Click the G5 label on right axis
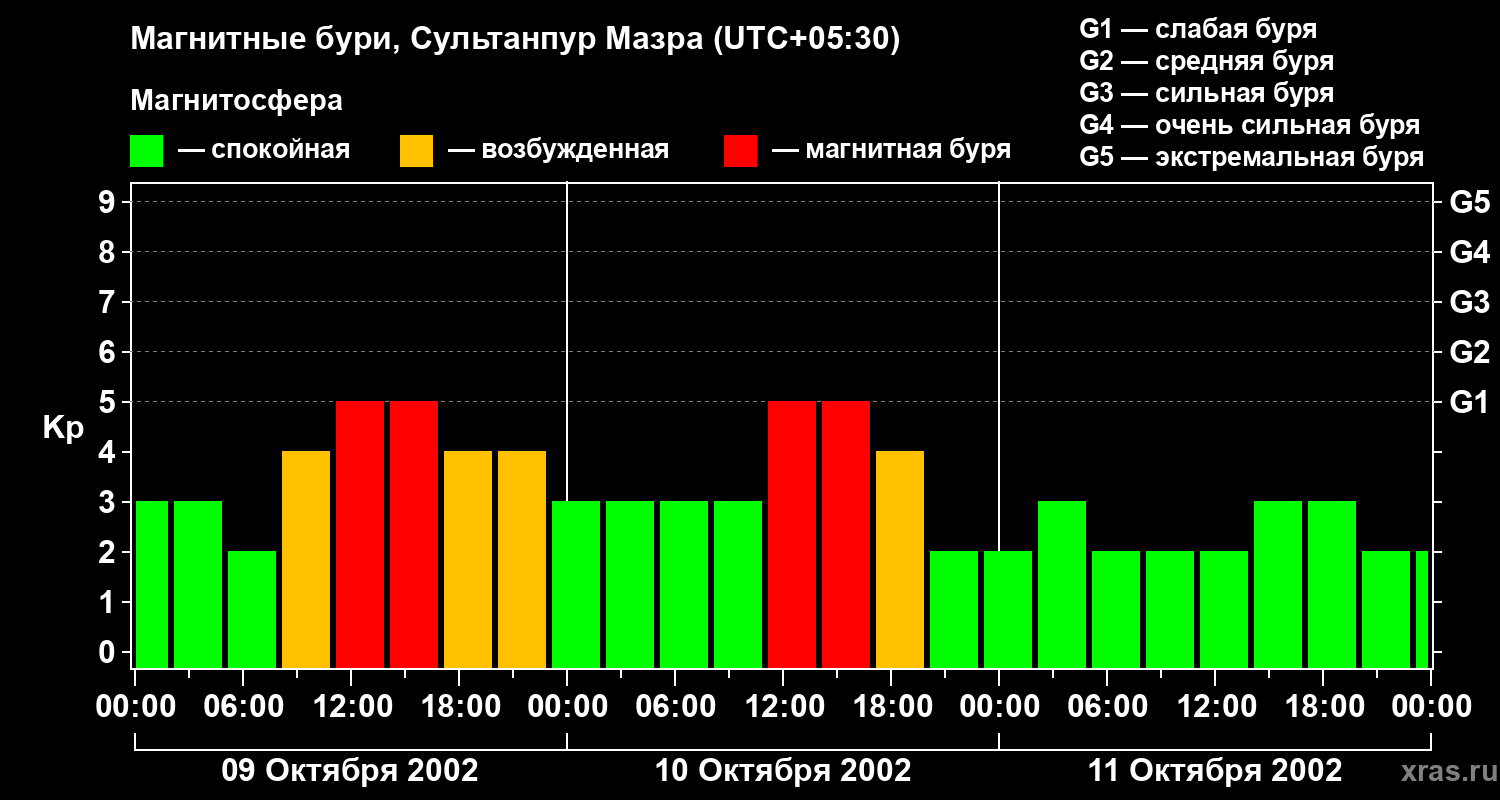Viewport: 1500px width, 800px height. click(1470, 203)
